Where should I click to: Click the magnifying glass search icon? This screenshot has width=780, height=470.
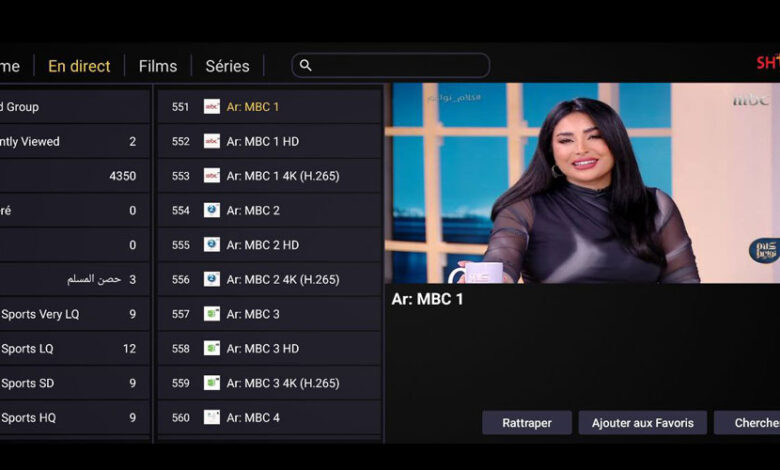click(x=306, y=66)
